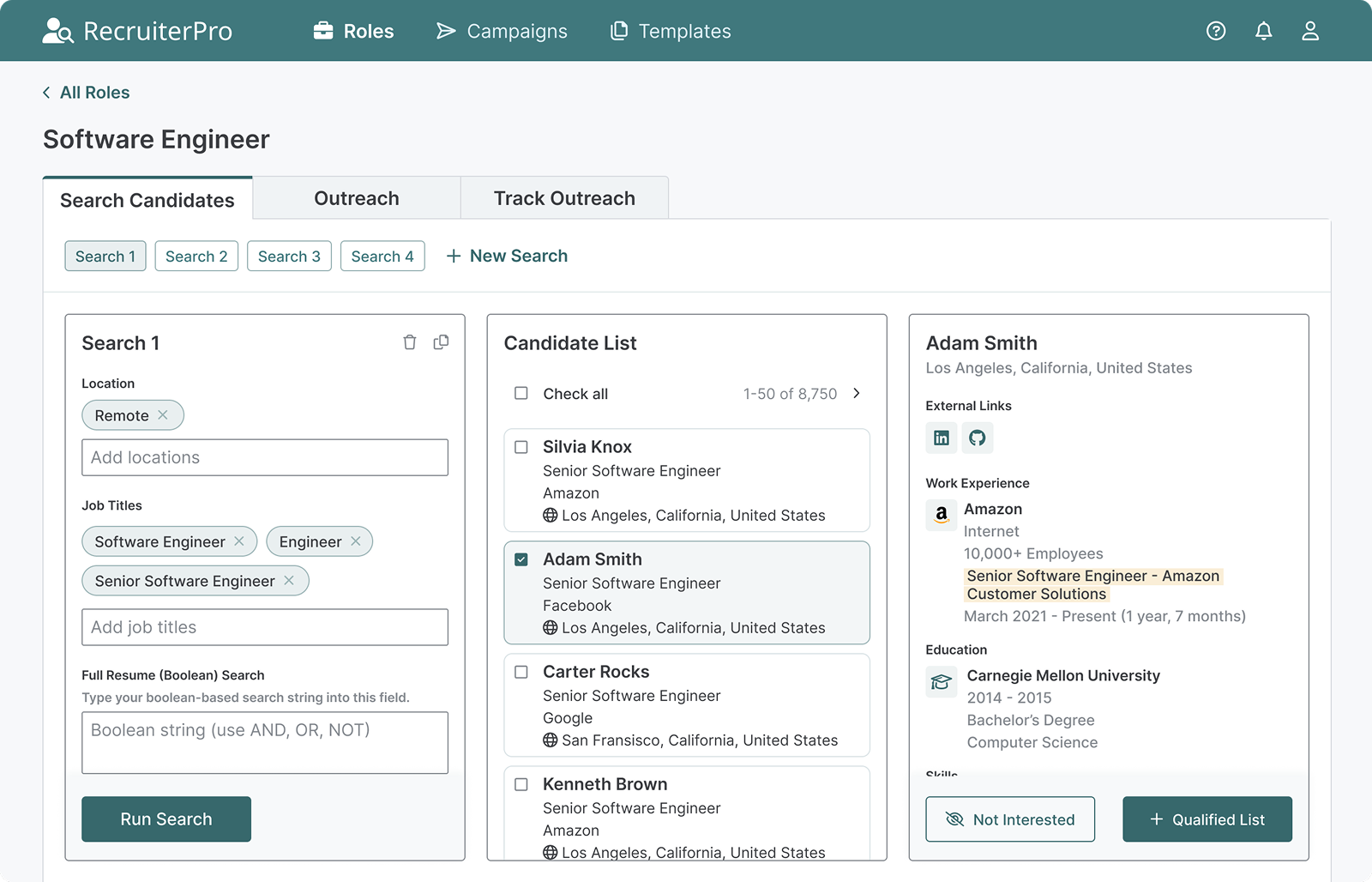Delete Search 1 with the trash icon
The image size is (1372, 882).
point(410,342)
